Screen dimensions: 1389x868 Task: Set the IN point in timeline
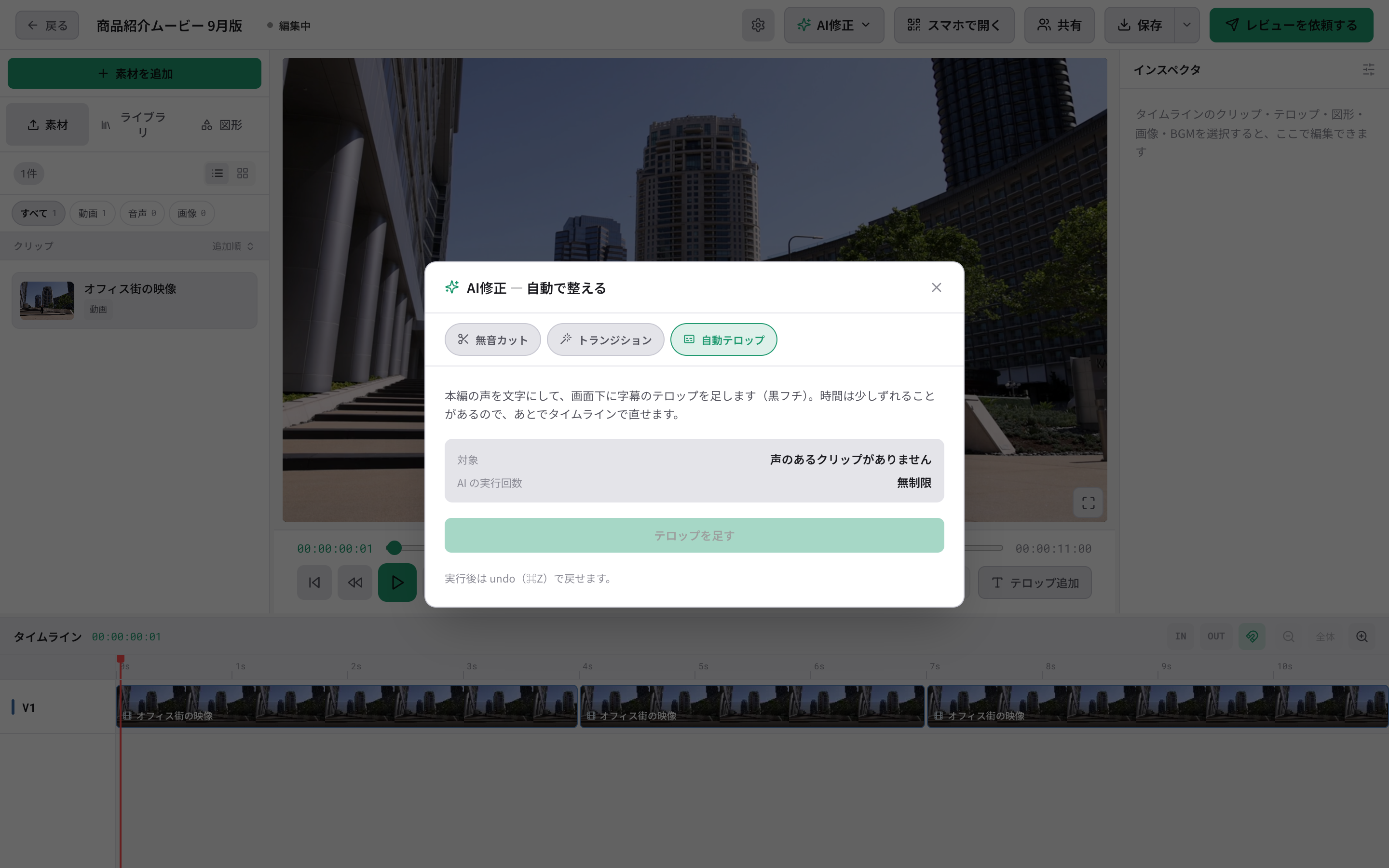[1180, 637]
